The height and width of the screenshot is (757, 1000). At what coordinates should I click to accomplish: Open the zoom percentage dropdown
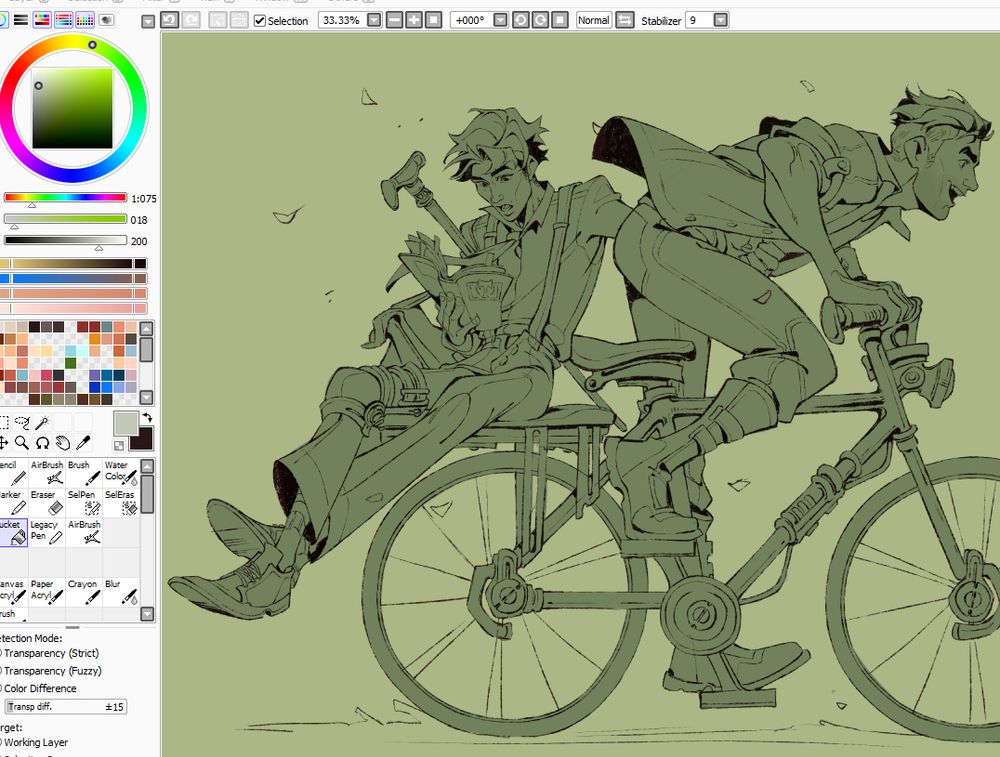pos(374,20)
